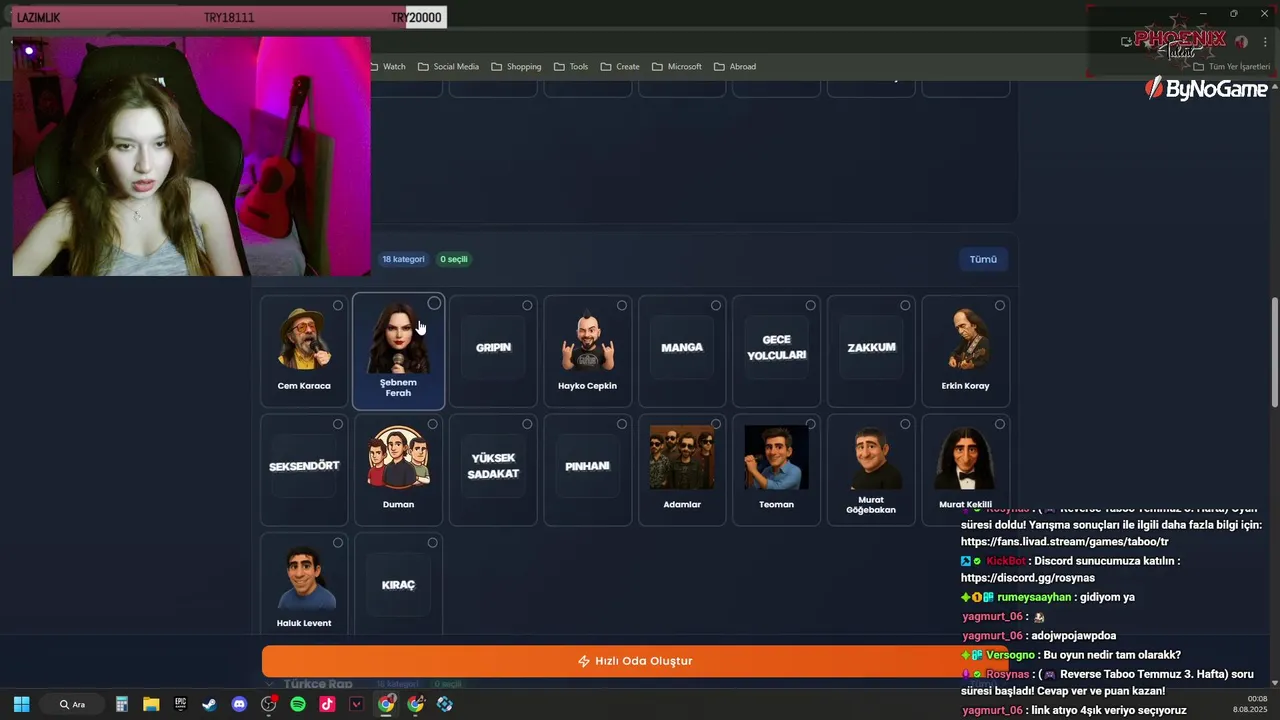The height and width of the screenshot is (720, 1280).
Task: Open File Explorer from taskbar
Action: click(151, 704)
